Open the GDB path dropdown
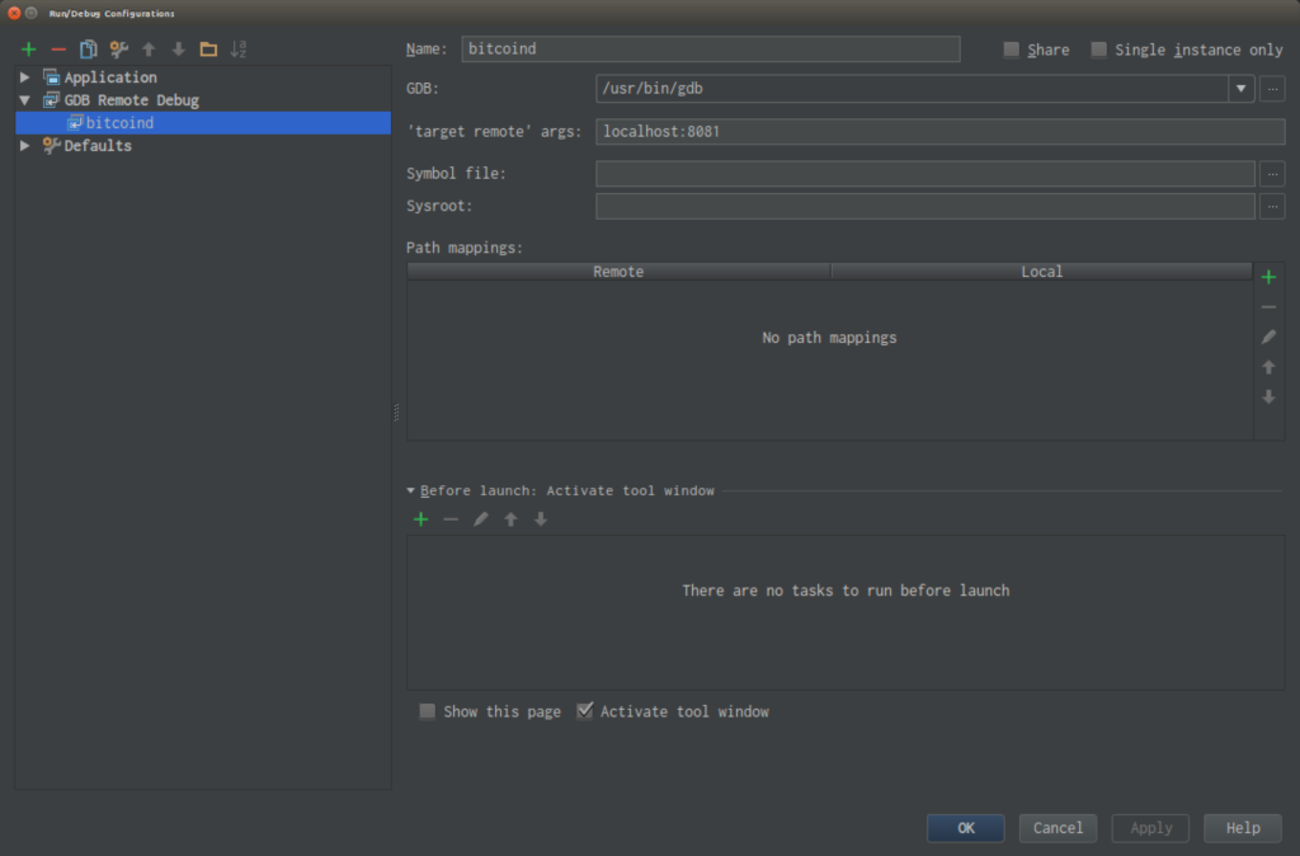1300x856 pixels. pos(1241,88)
